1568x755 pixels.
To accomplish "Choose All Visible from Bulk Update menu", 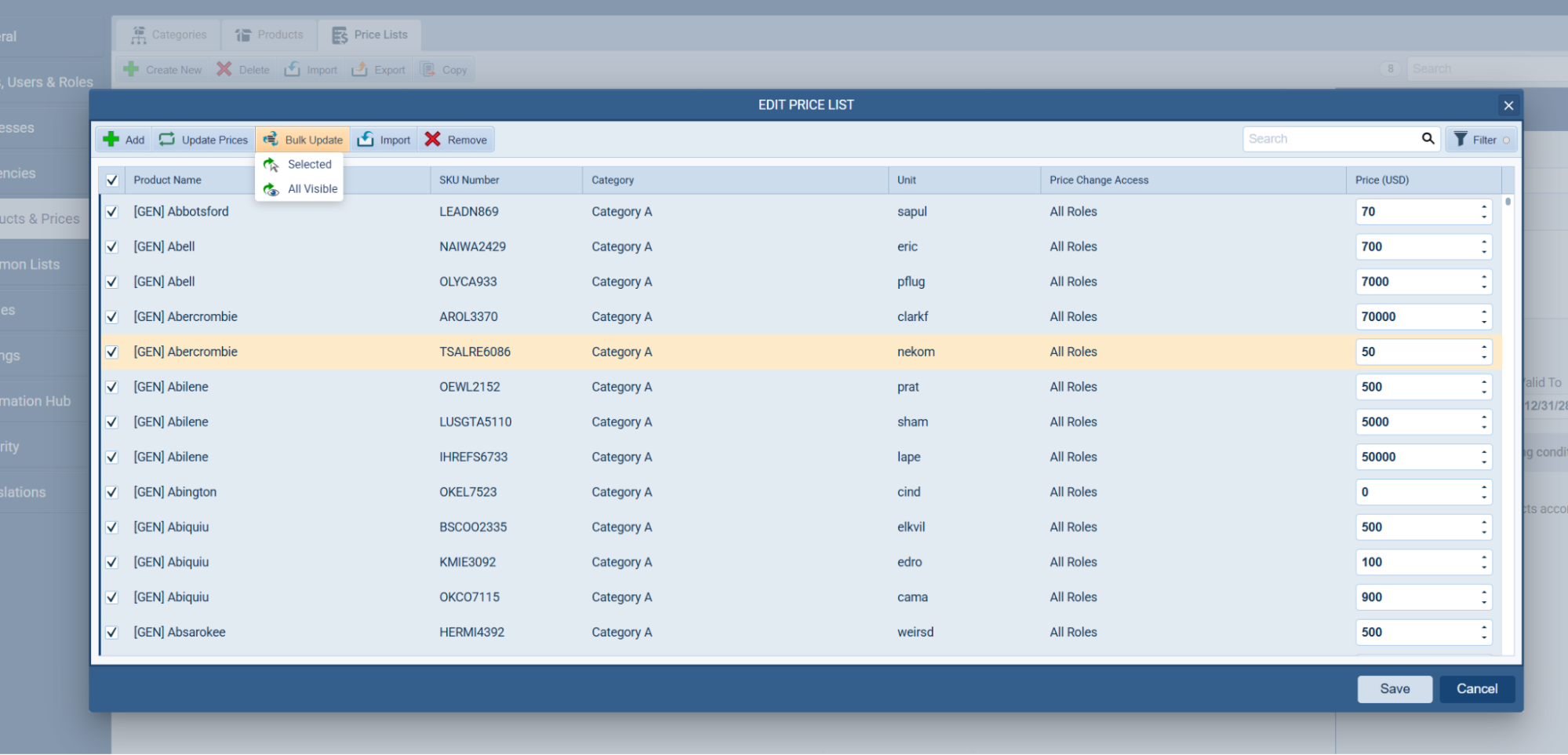I will (311, 189).
